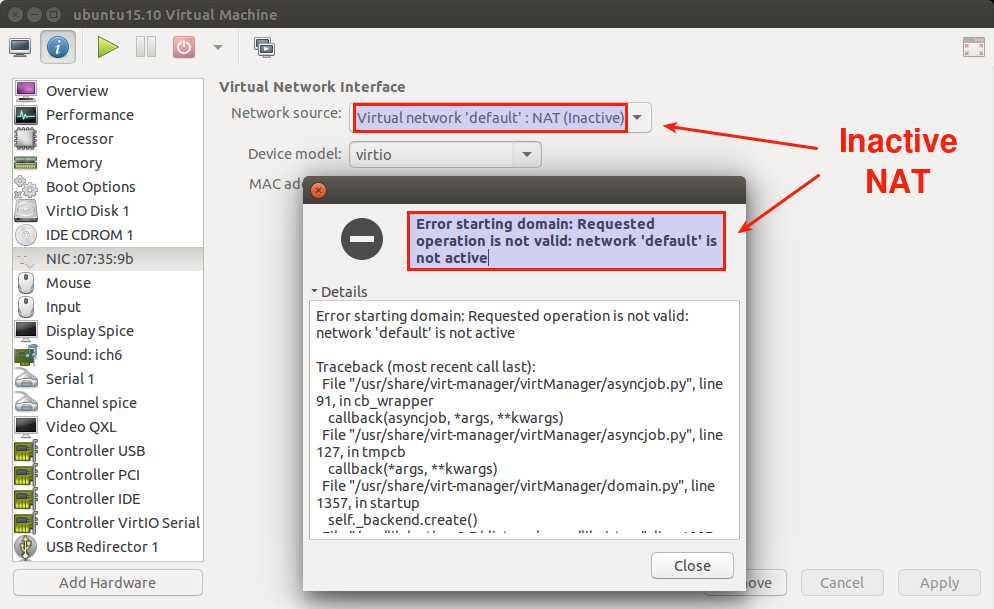Screen dimensions: 994x609
Task: Open the shutdown options dropdown arrow
Action: tap(217, 47)
